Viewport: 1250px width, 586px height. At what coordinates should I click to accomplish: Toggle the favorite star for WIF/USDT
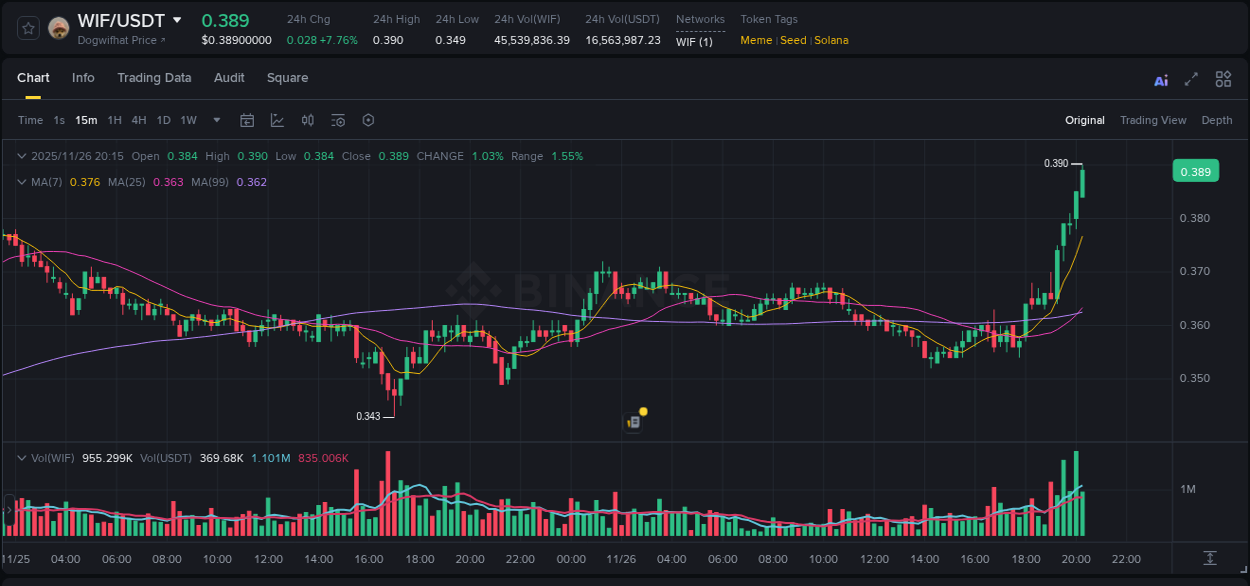click(x=27, y=28)
